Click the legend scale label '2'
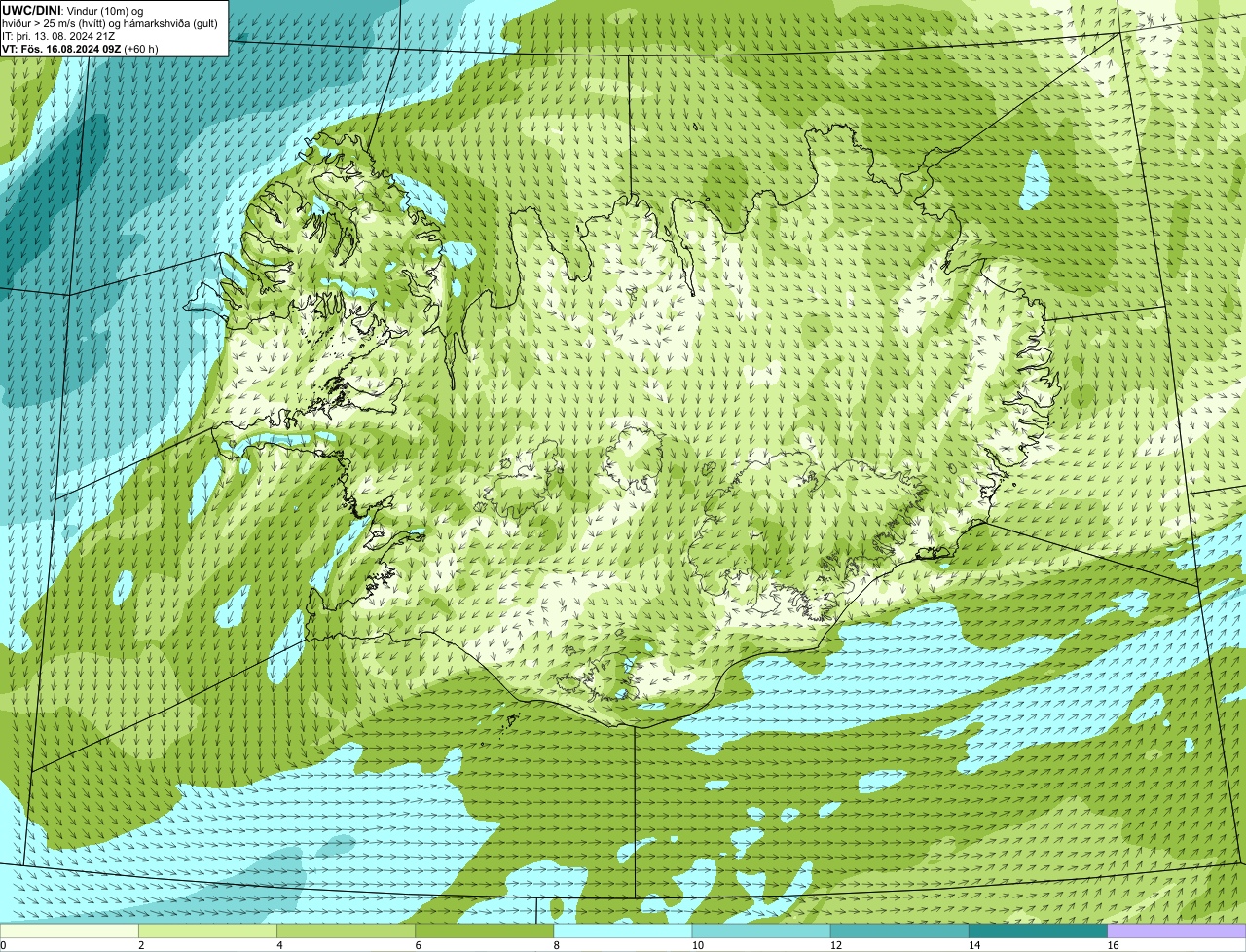The width and height of the screenshot is (1246, 952). click(141, 945)
